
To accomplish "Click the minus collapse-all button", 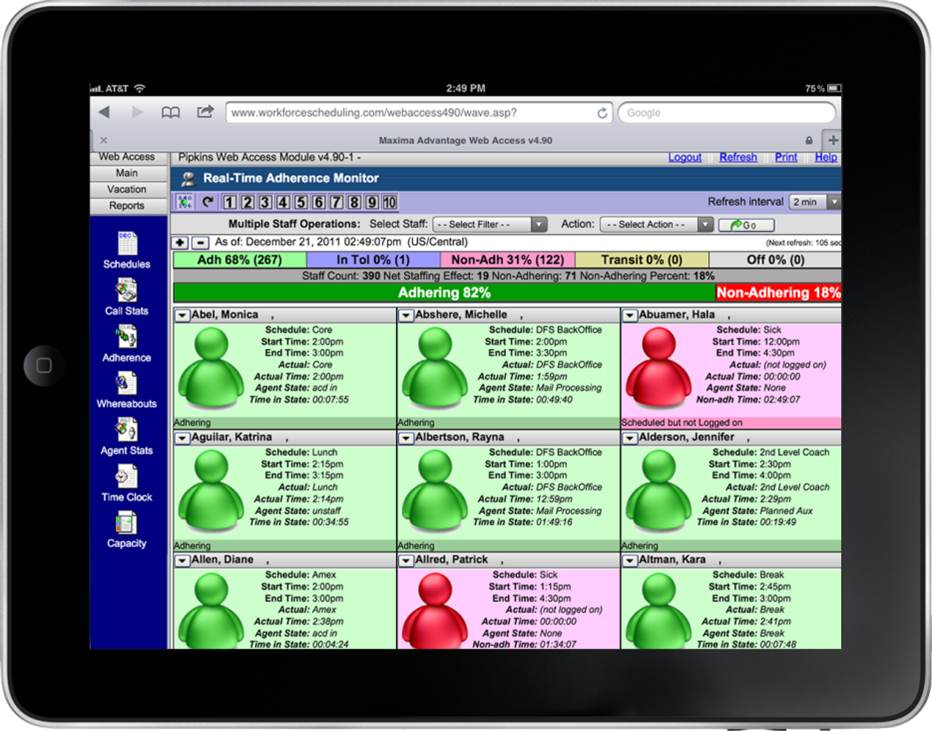I will 200,242.
